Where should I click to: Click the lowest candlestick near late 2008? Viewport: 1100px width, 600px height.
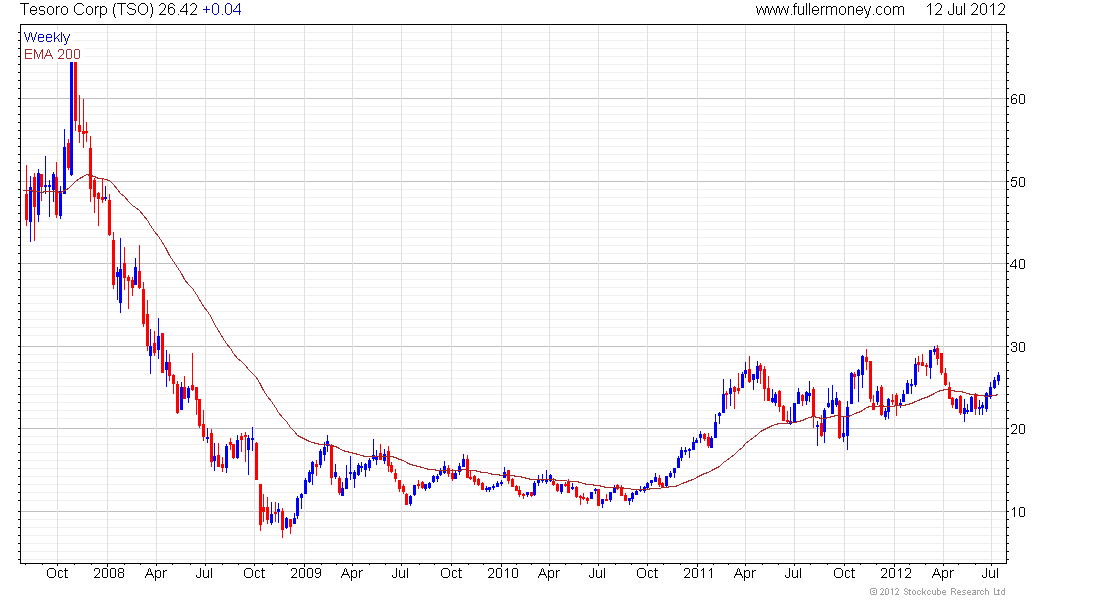pos(283,524)
